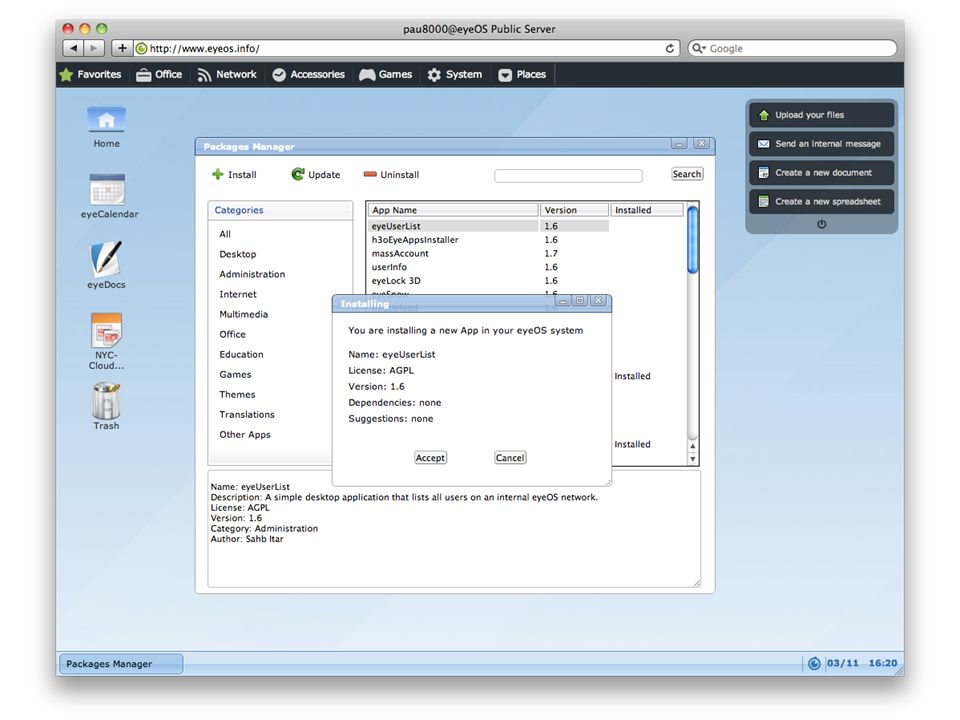Click the browser URL address bar

(407, 48)
